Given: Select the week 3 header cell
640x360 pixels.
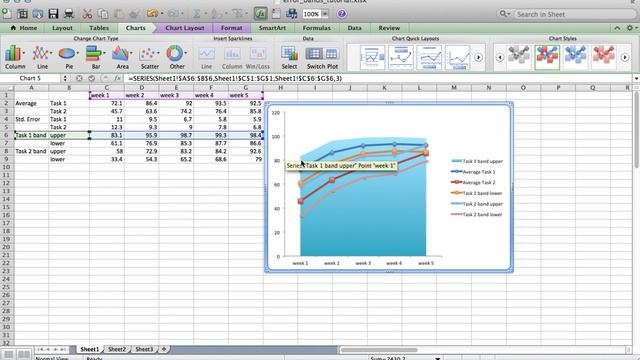Looking at the screenshot, I should (x=176, y=95).
